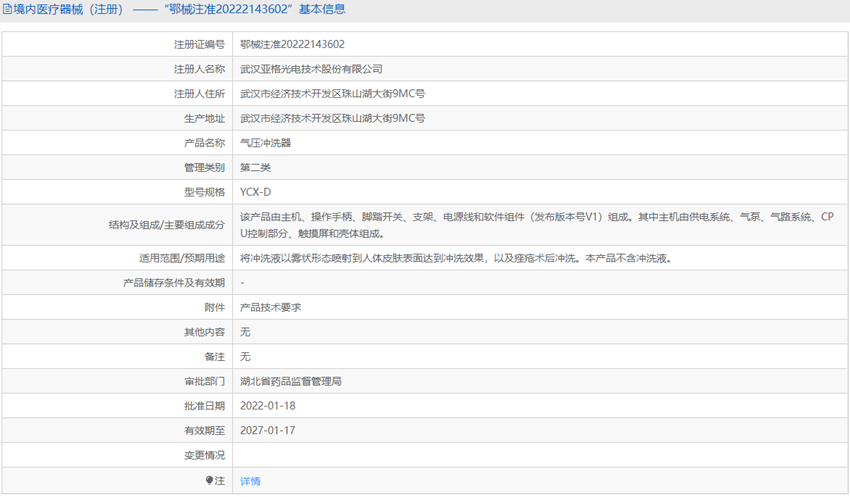
Task: Click the 附件 label
Action: point(215,307)
